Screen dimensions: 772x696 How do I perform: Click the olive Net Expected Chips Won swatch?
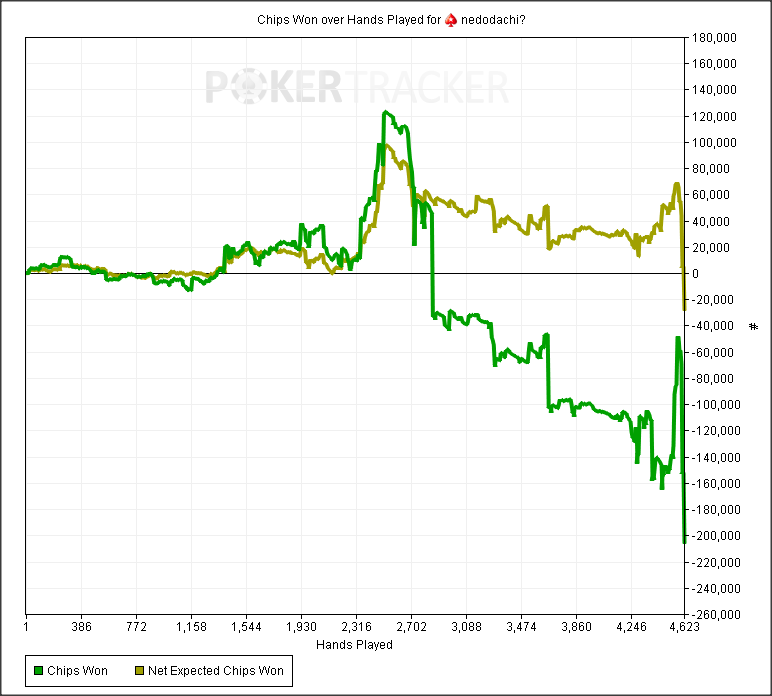(139, 670)
